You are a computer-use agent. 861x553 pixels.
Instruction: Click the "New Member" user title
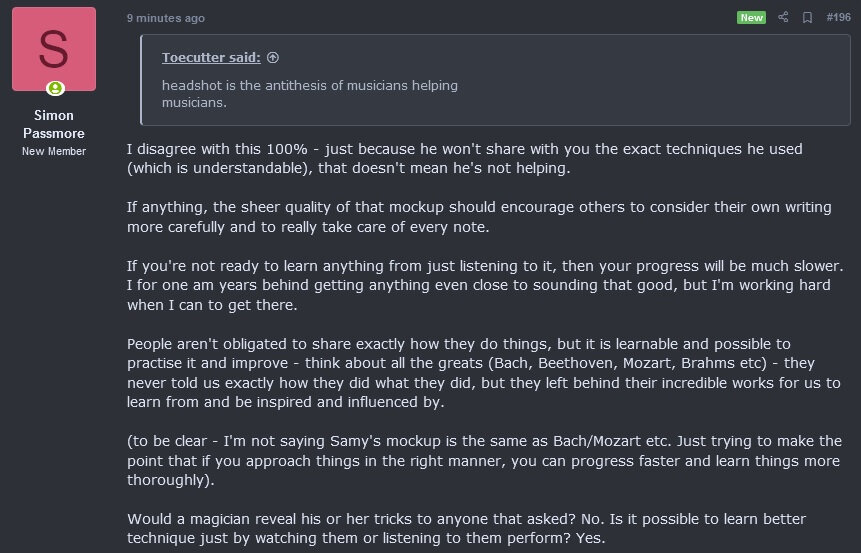(54, 151)
